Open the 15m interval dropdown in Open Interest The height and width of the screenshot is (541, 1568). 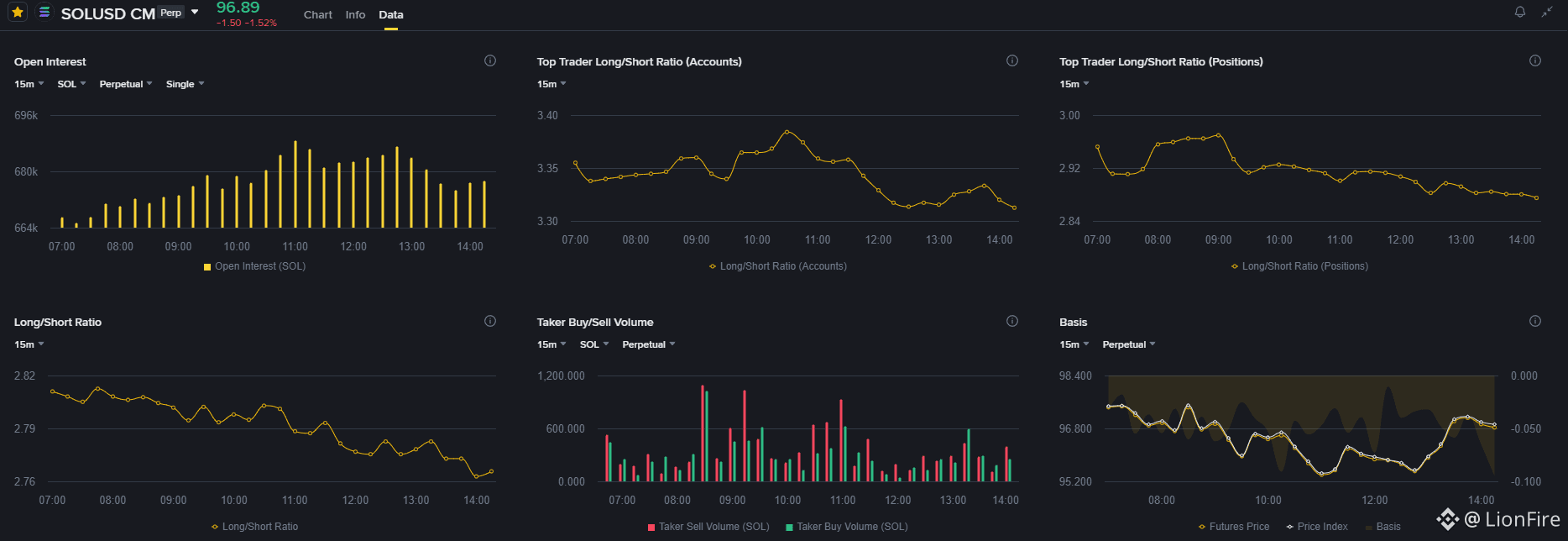29,84
